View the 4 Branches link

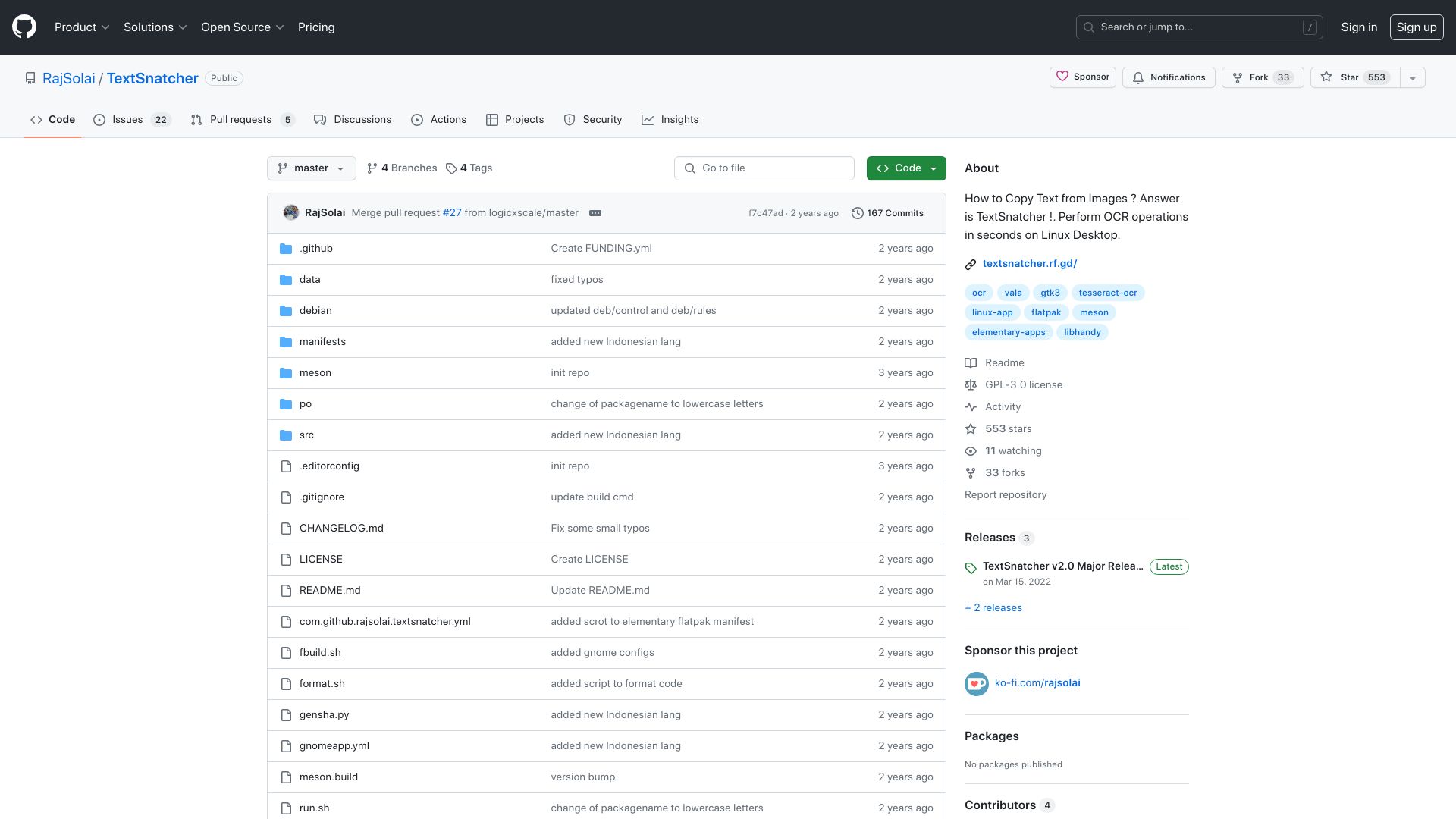coord(402,168)
